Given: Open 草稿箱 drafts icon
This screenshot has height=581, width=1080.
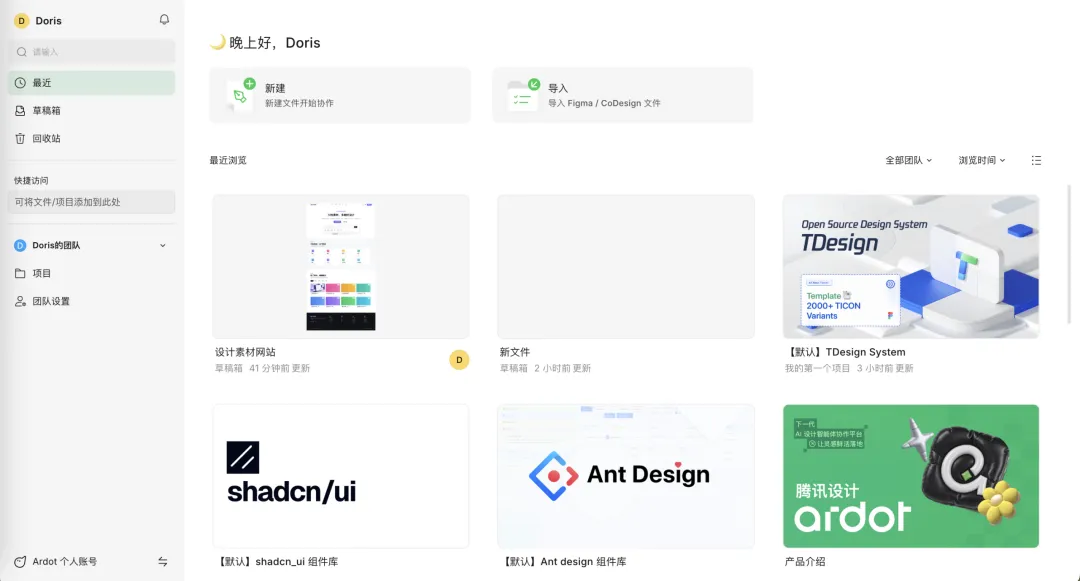Looking at the screenshot, I should pyautogui.click(x=21, y=110).
